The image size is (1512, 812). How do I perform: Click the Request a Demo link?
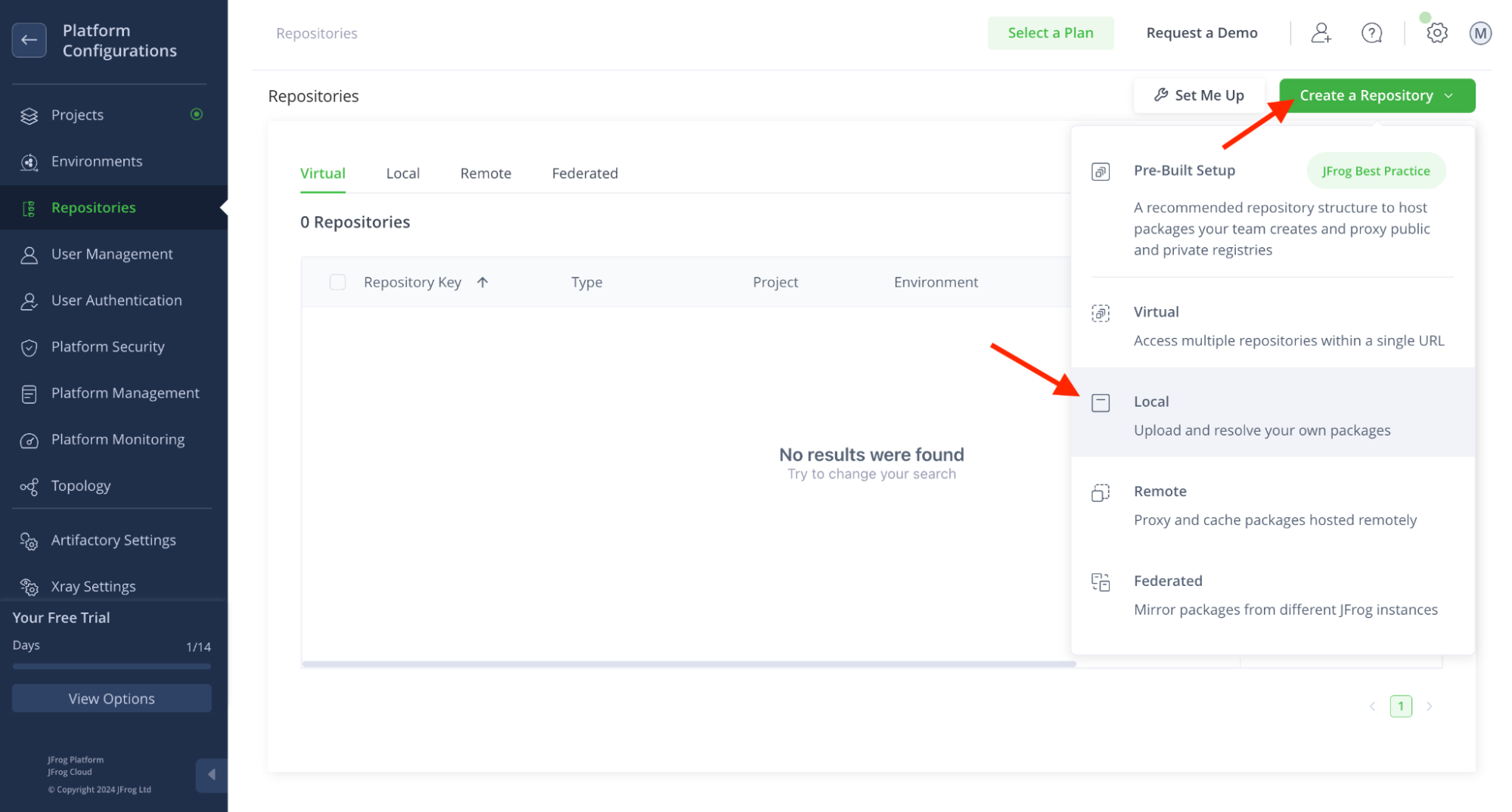coord(1201,33)
